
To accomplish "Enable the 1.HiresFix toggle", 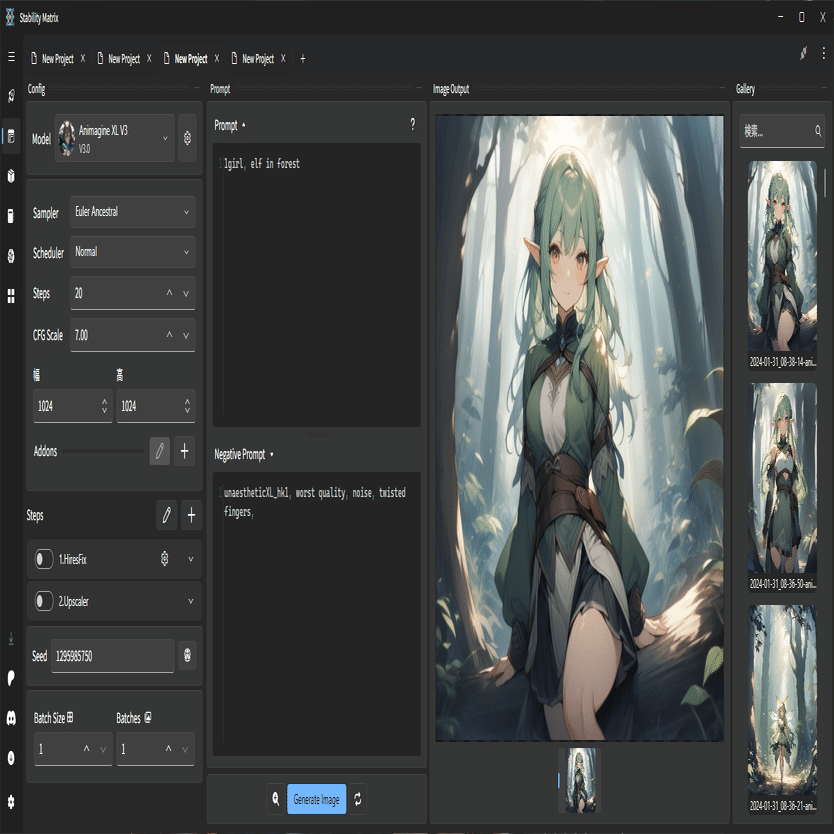I will (43, 559).
